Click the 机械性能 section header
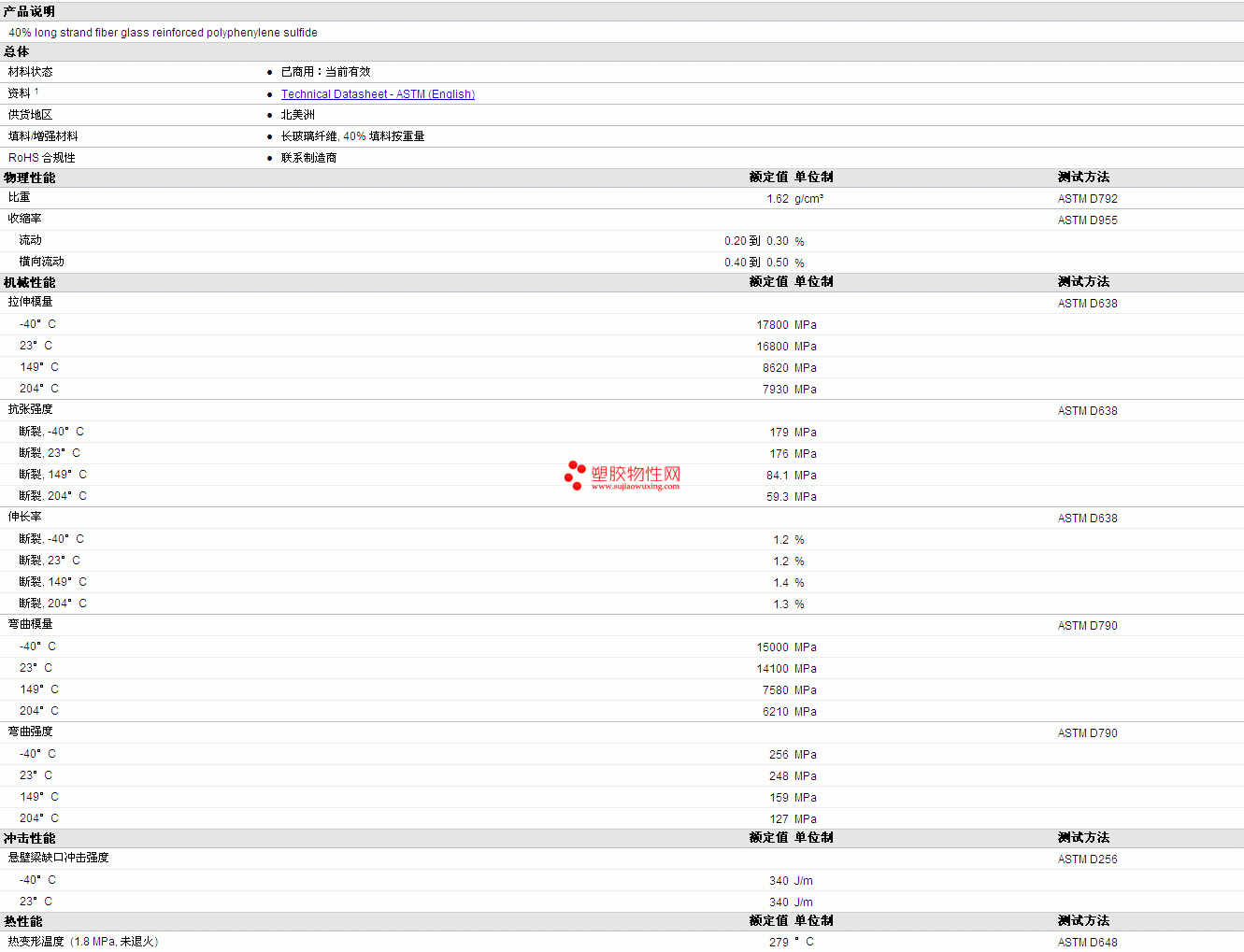The height and width of the screenshot is (952, 1244). 29,282
